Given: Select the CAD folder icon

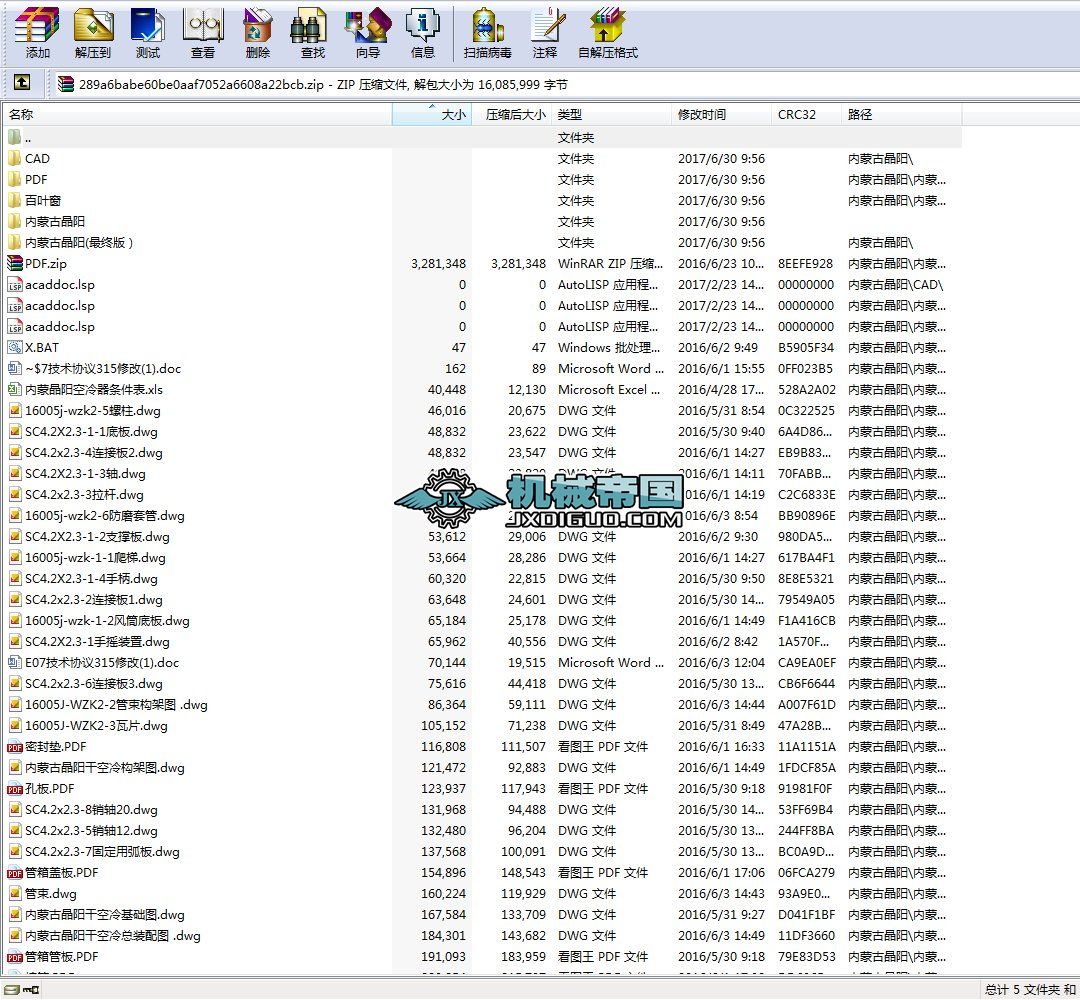Looking at the screenshot, I should (14, 158).
